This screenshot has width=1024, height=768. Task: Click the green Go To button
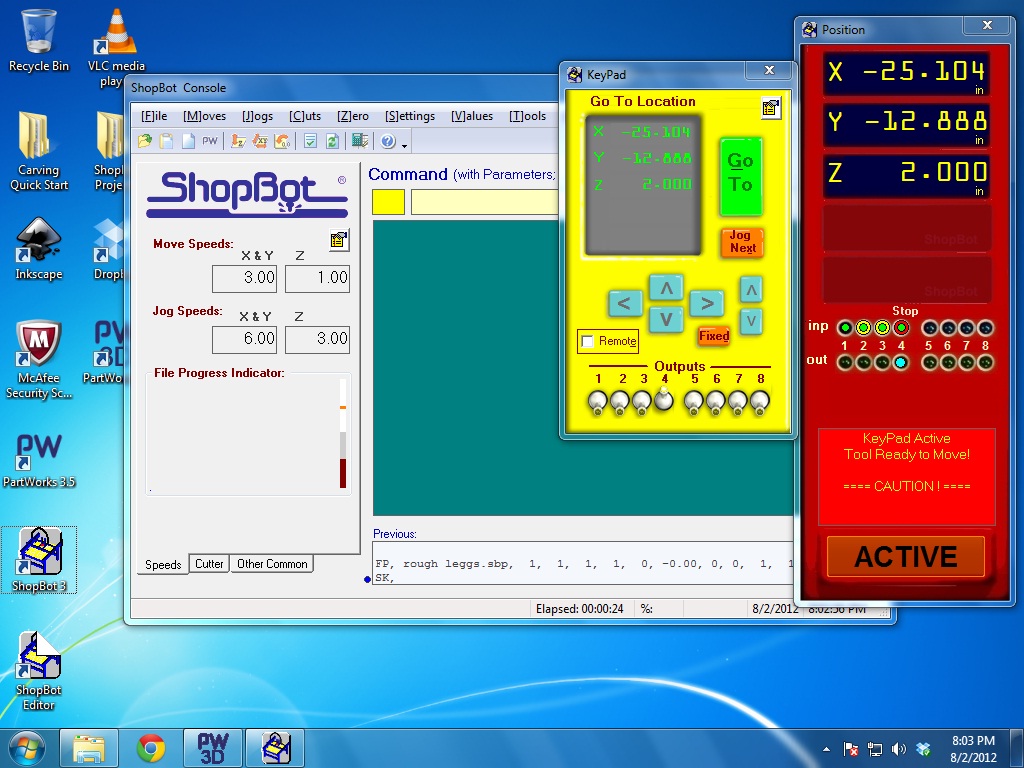click(x=741, y=176)
